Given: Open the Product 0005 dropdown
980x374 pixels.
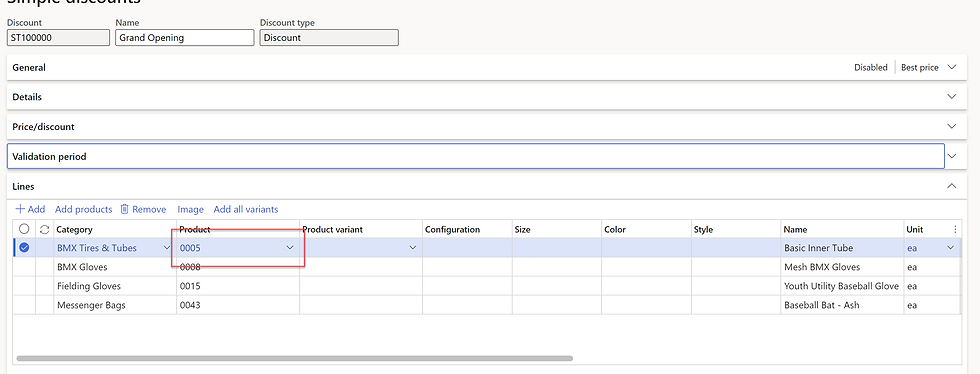Looking at the screenshot, I should point(290,248).
